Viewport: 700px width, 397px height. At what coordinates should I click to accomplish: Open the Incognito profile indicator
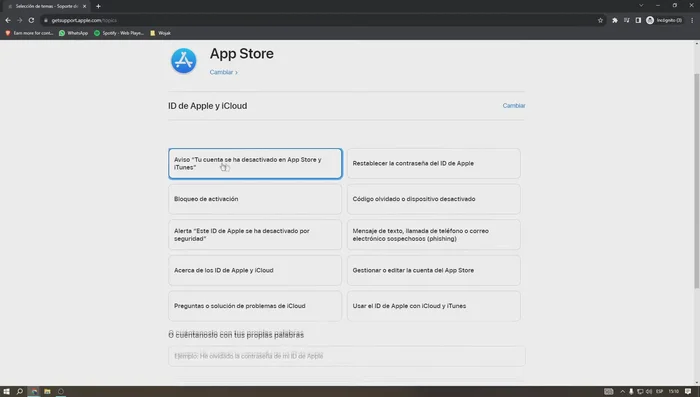tap(664, 20)
